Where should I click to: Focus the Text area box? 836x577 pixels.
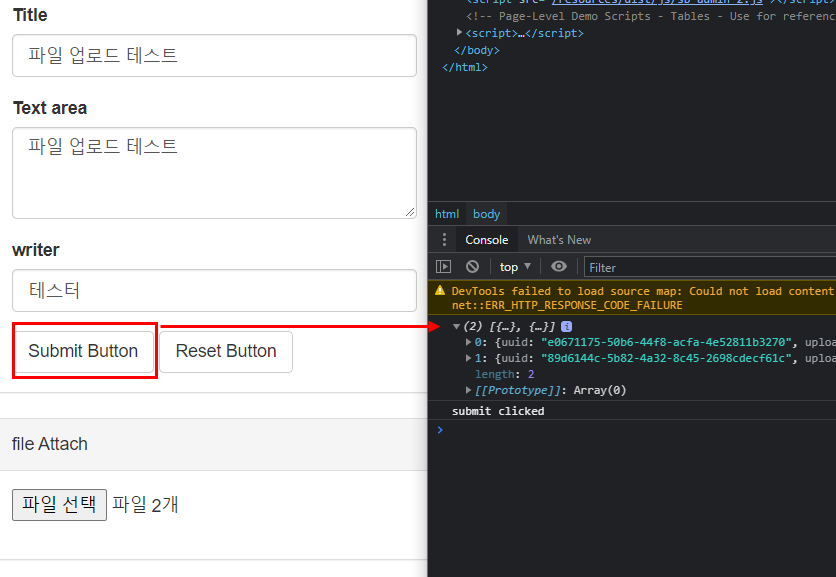[214, 173]
